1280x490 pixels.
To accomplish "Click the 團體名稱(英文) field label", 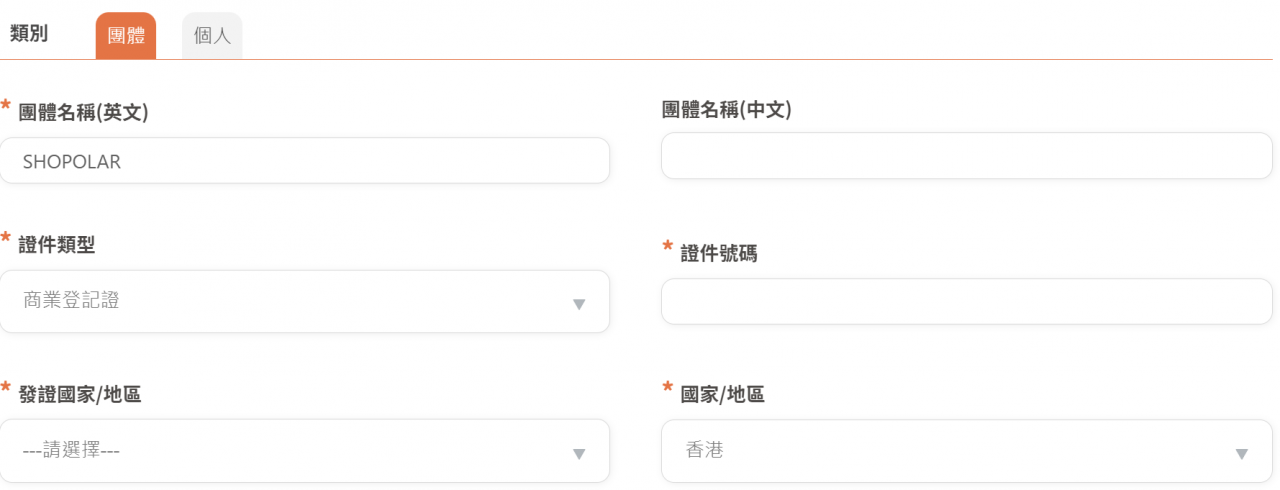I will (x=84, y=114).
